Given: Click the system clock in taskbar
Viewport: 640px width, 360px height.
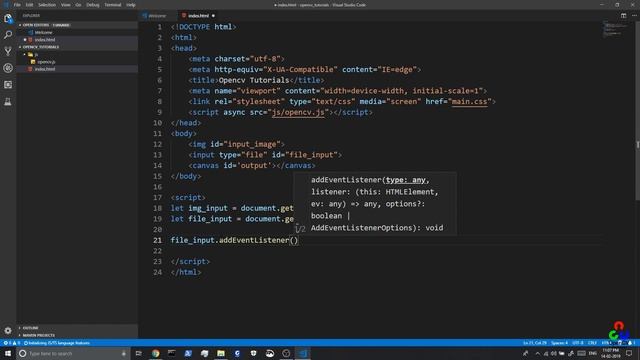Looking at the screenshot, I should pyautogui.click(x=611, y=353).
